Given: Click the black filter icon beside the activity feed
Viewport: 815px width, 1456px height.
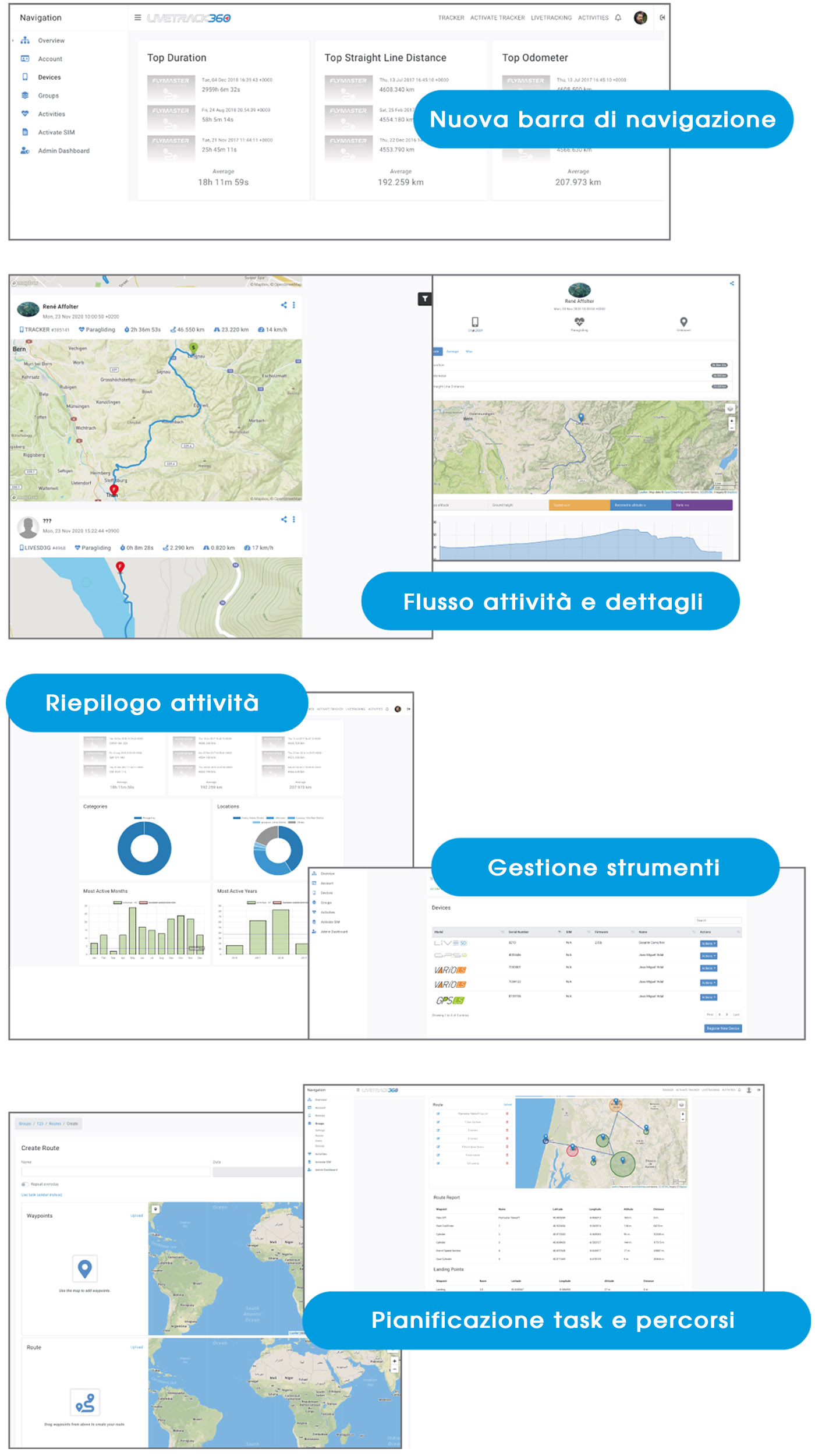Looking at the screenshot, I should tap(425, 299).
